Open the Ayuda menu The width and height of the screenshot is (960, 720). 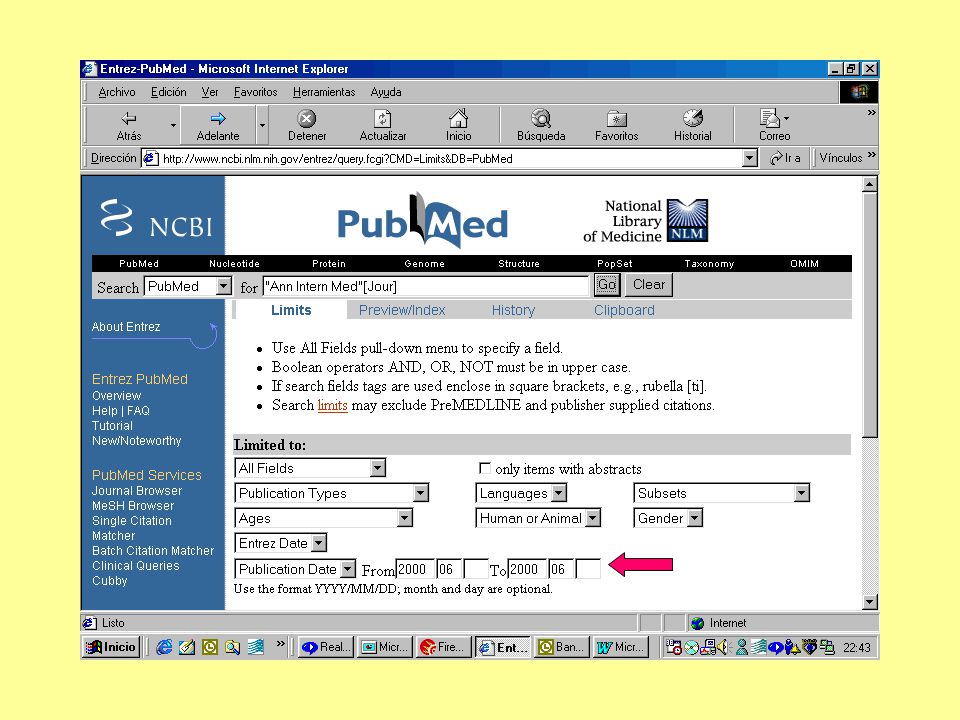pos(386,92)
